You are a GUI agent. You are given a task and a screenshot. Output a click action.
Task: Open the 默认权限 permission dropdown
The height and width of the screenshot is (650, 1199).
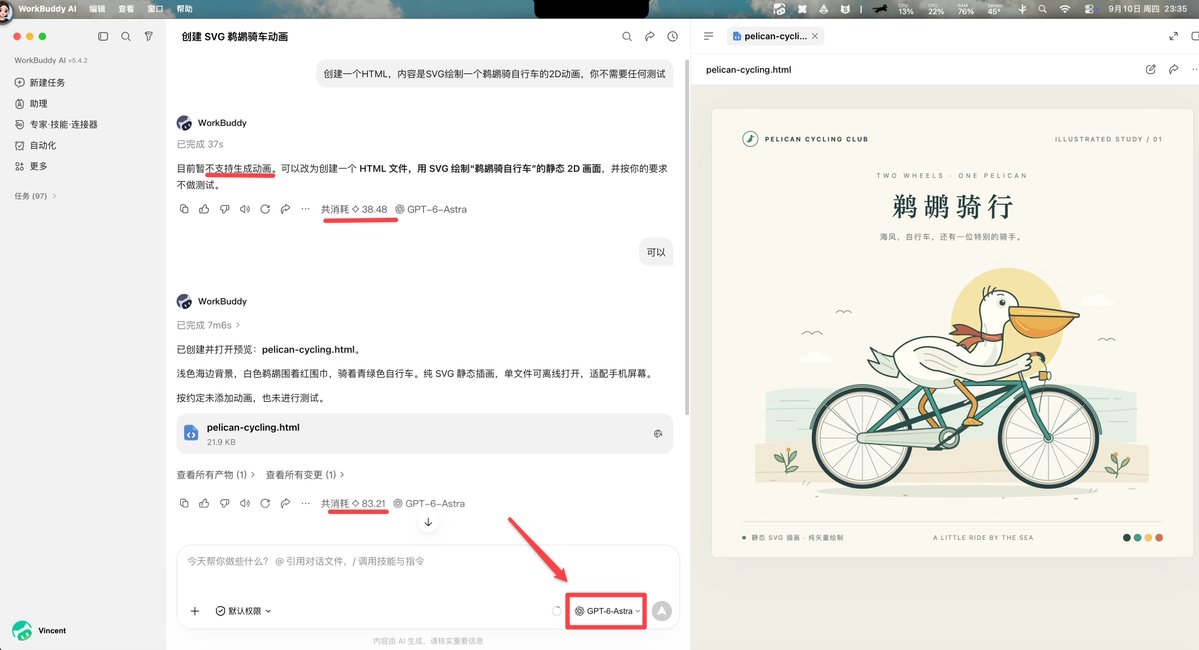[x=244, y=611]
